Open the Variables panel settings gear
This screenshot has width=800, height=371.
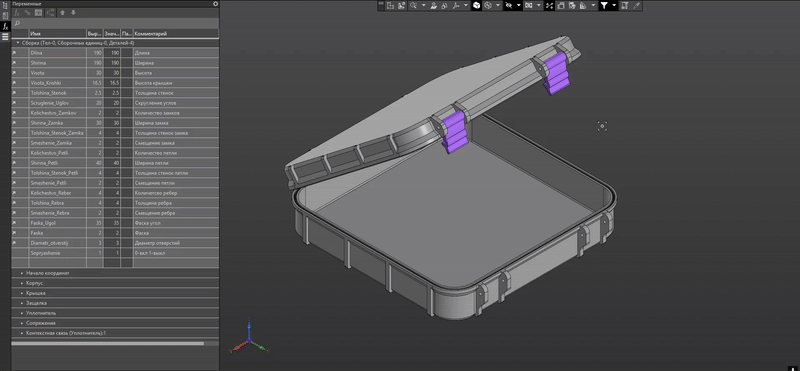(215, 4)
